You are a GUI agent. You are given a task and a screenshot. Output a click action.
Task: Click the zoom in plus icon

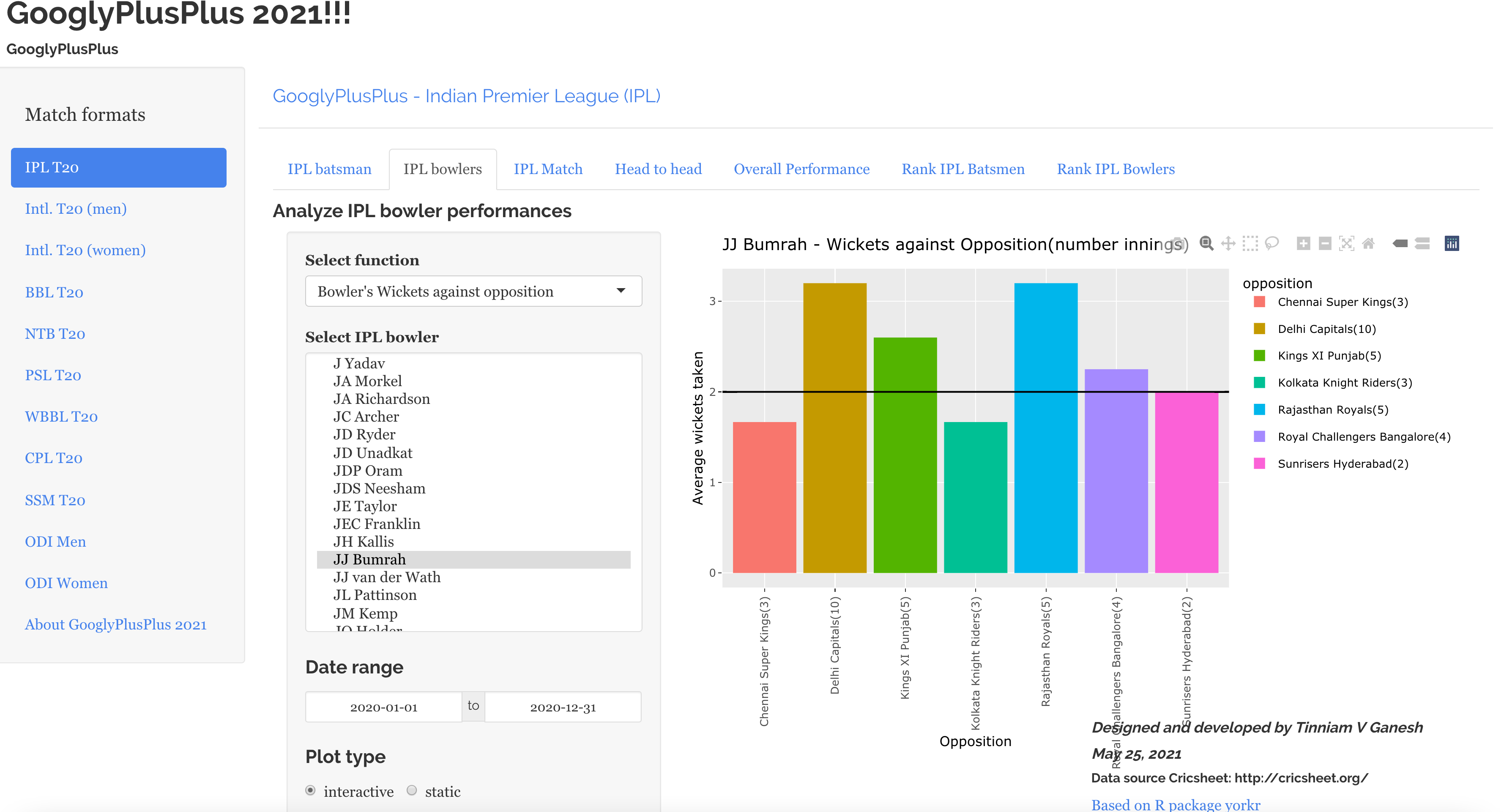pyautogui.click(x=1303, y=243)
